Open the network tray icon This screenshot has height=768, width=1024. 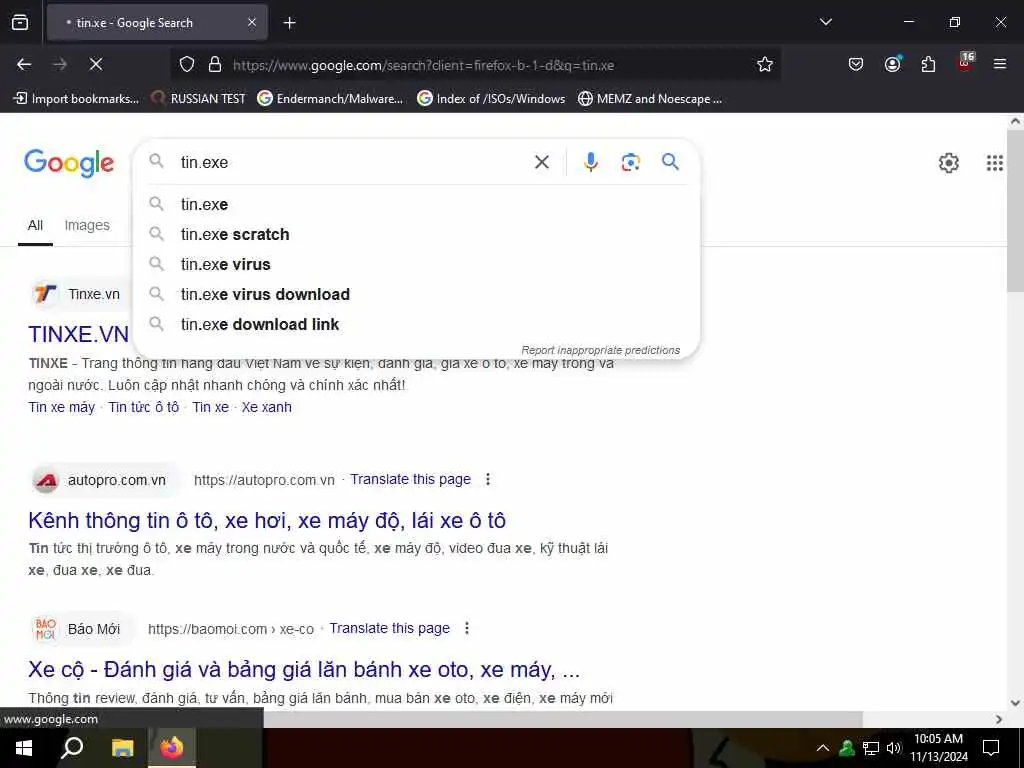click(871, 748)
